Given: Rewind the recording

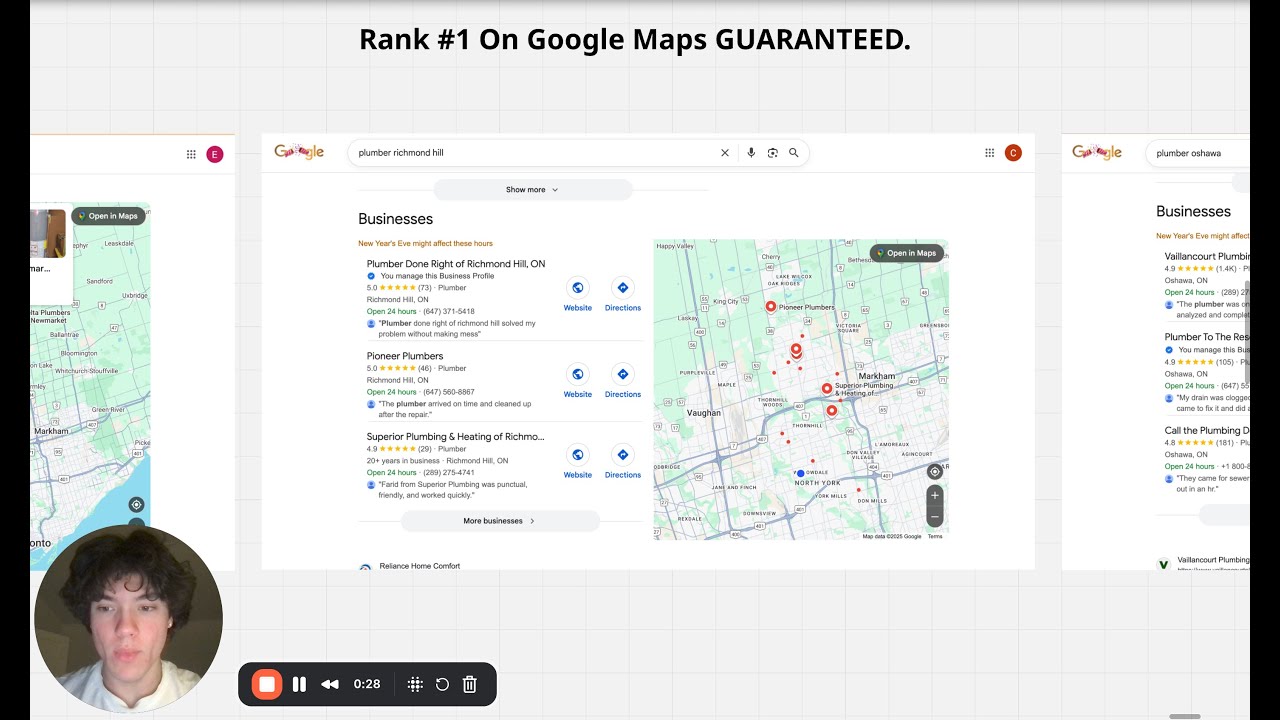Looking at the screenshot, I should (x=330, y=684).
